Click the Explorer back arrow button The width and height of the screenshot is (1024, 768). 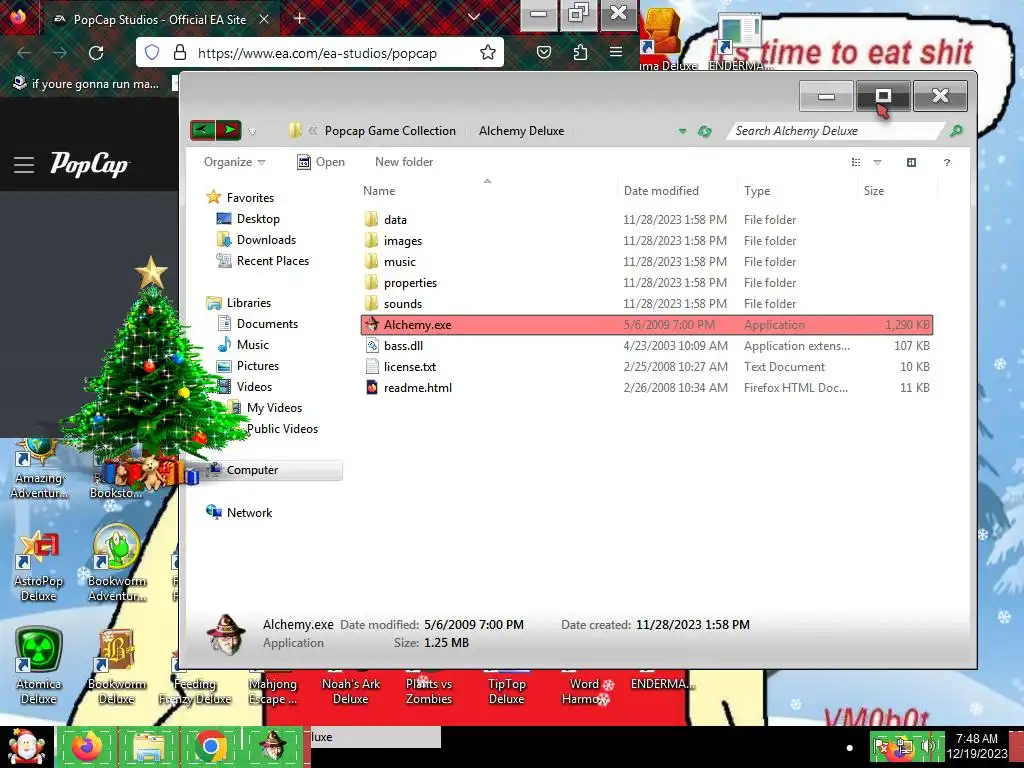[x=202, y=130]
